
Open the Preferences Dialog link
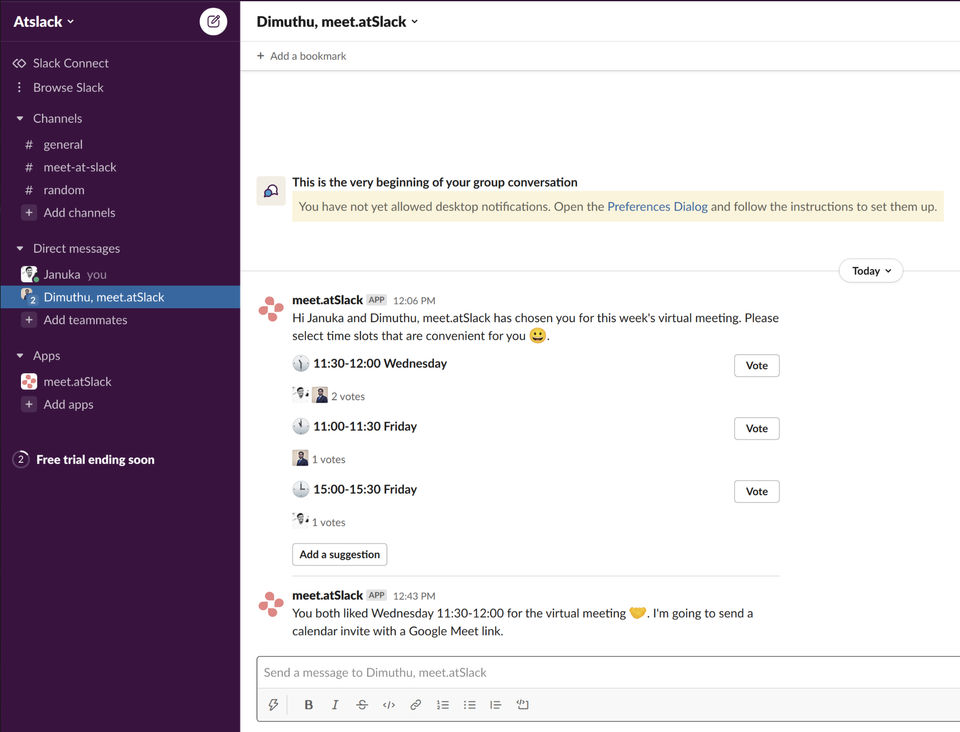[657, 206]
